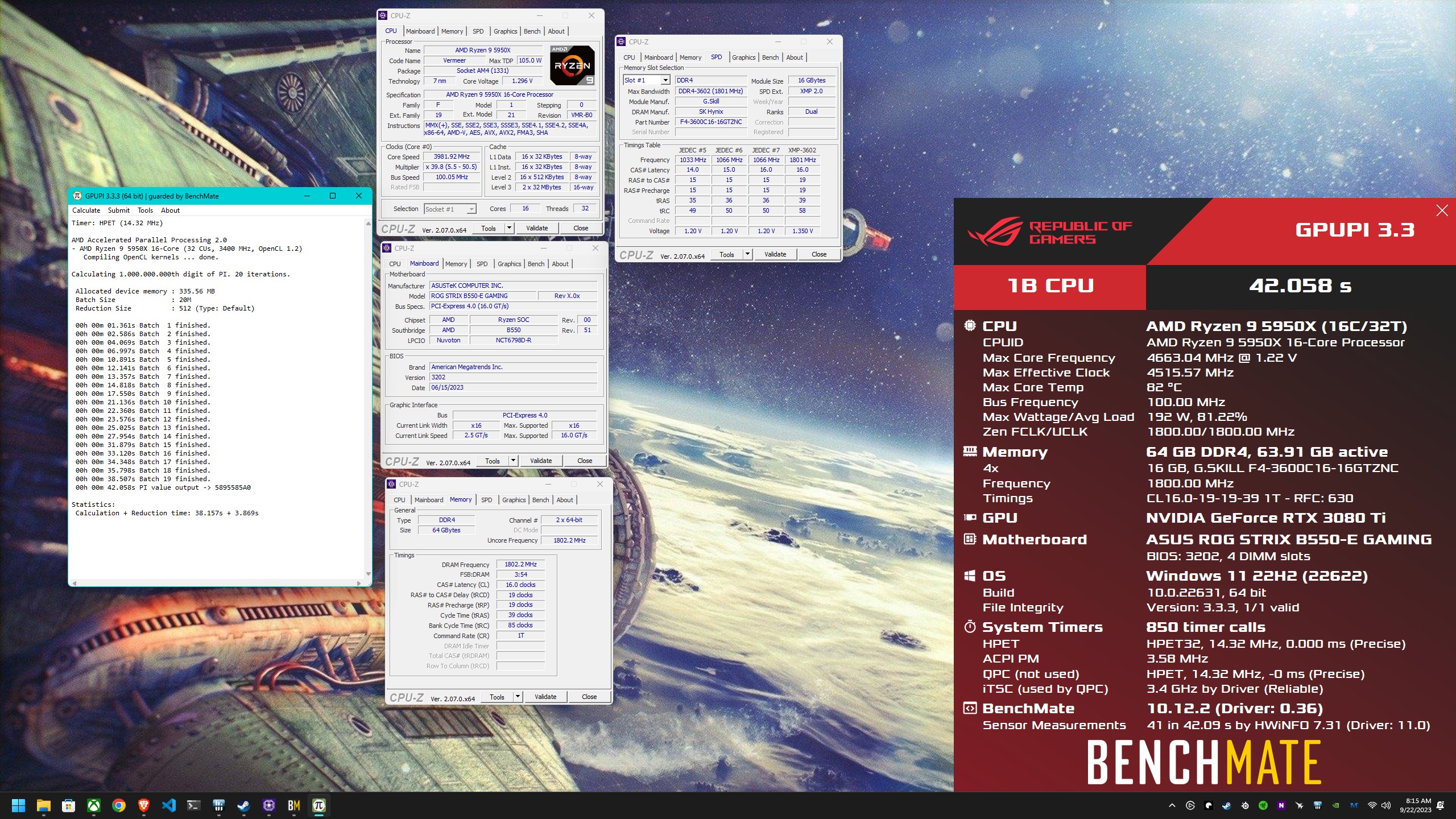Click the AMD Ryzen 9 logo in CPU-Z

point(573,65)
